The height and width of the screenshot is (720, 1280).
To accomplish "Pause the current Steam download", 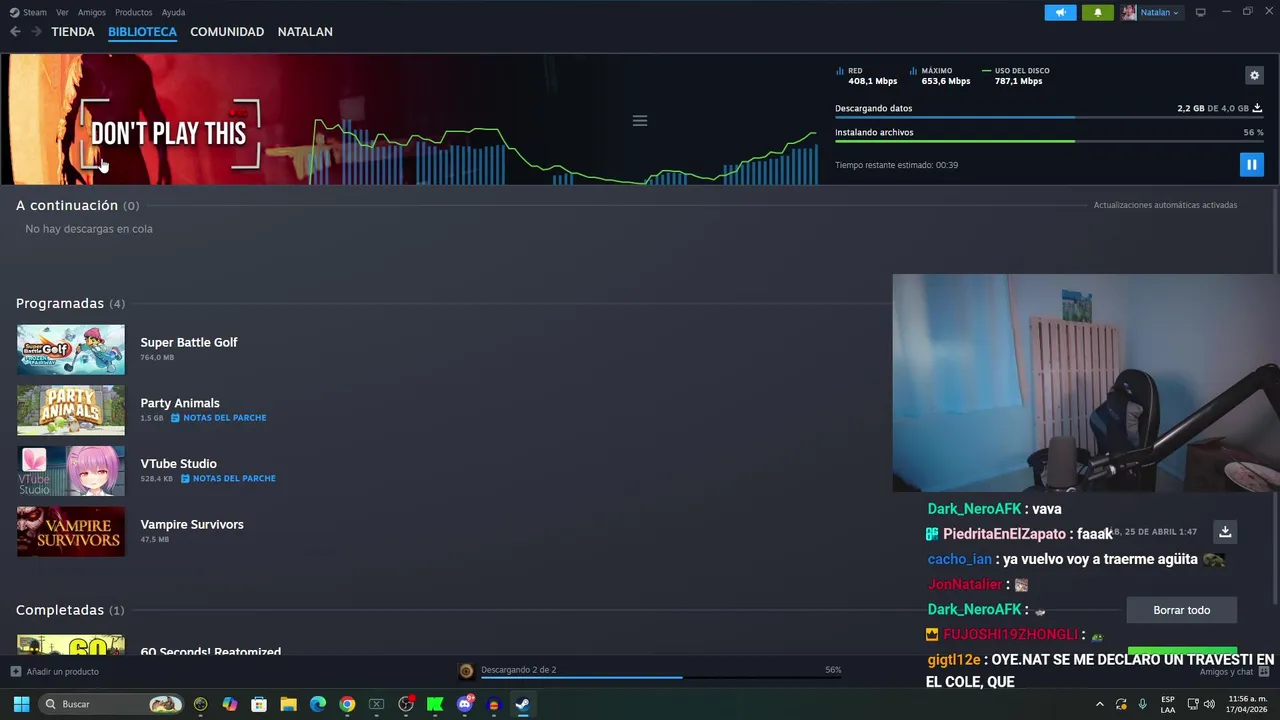I will click(1251, 165).
